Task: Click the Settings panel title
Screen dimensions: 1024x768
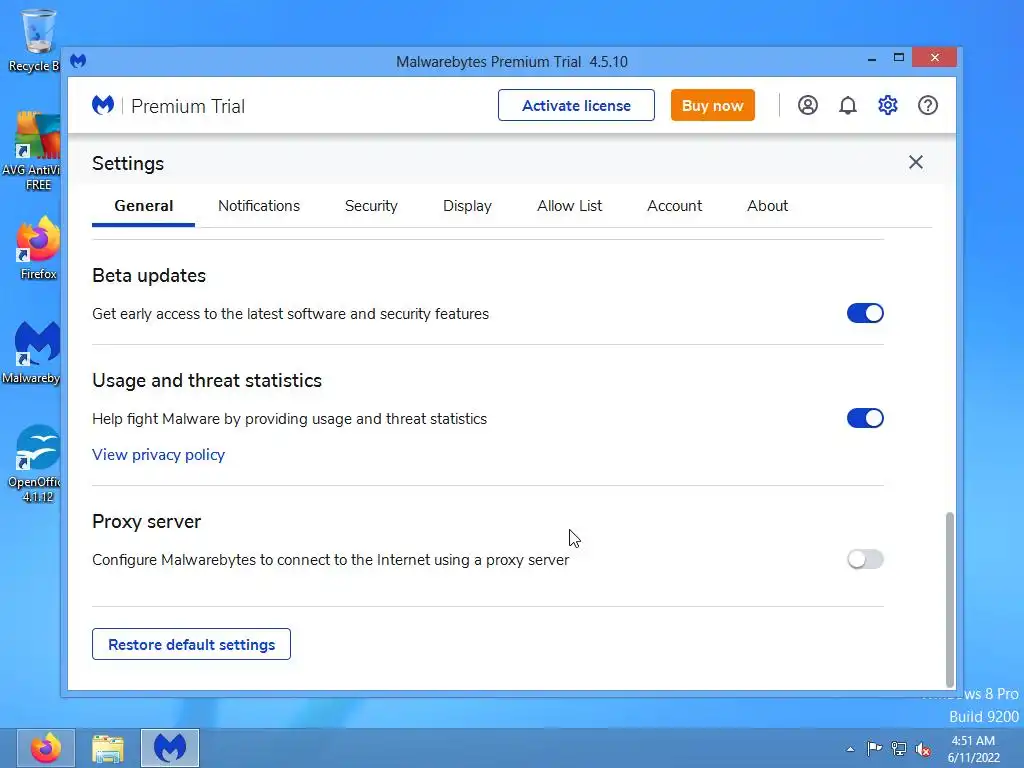Action: (x=128, y=163)
